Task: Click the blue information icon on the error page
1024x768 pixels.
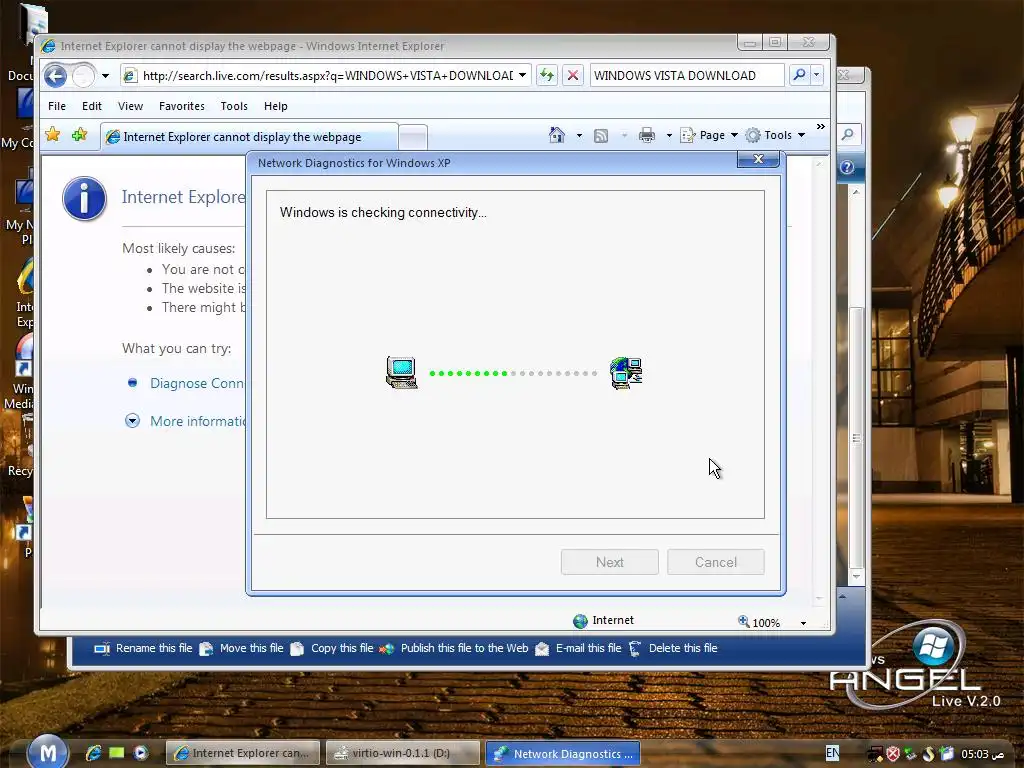Action: (x=84, y=199)
